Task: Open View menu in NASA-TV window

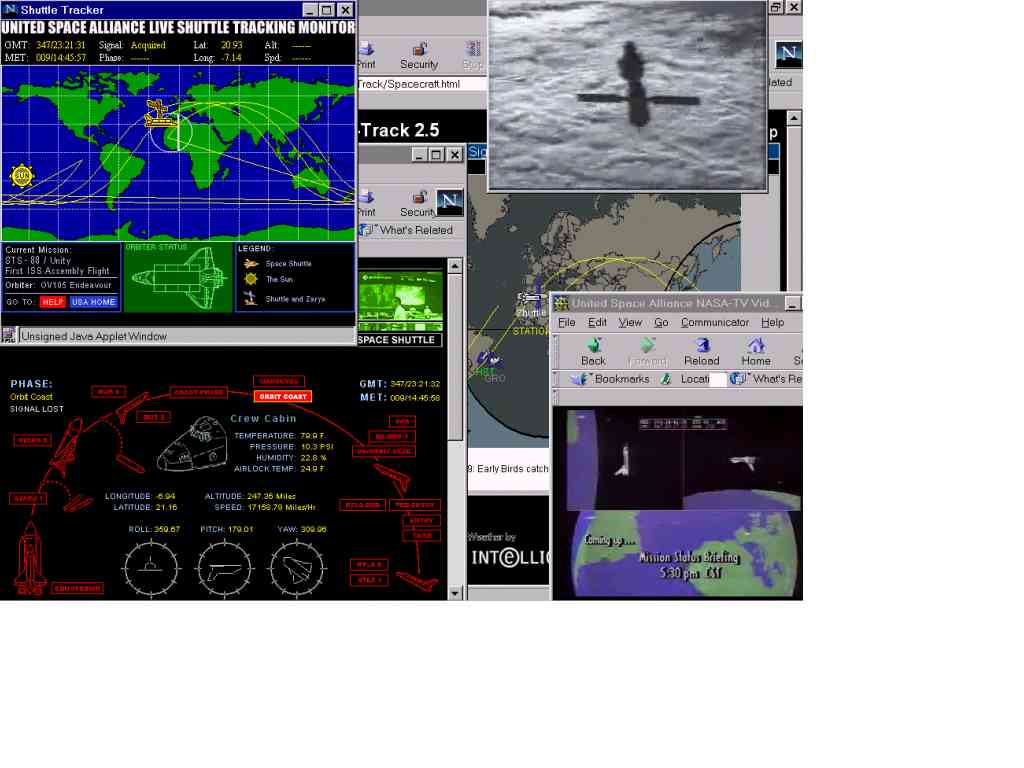Action: tap(630, 323)
